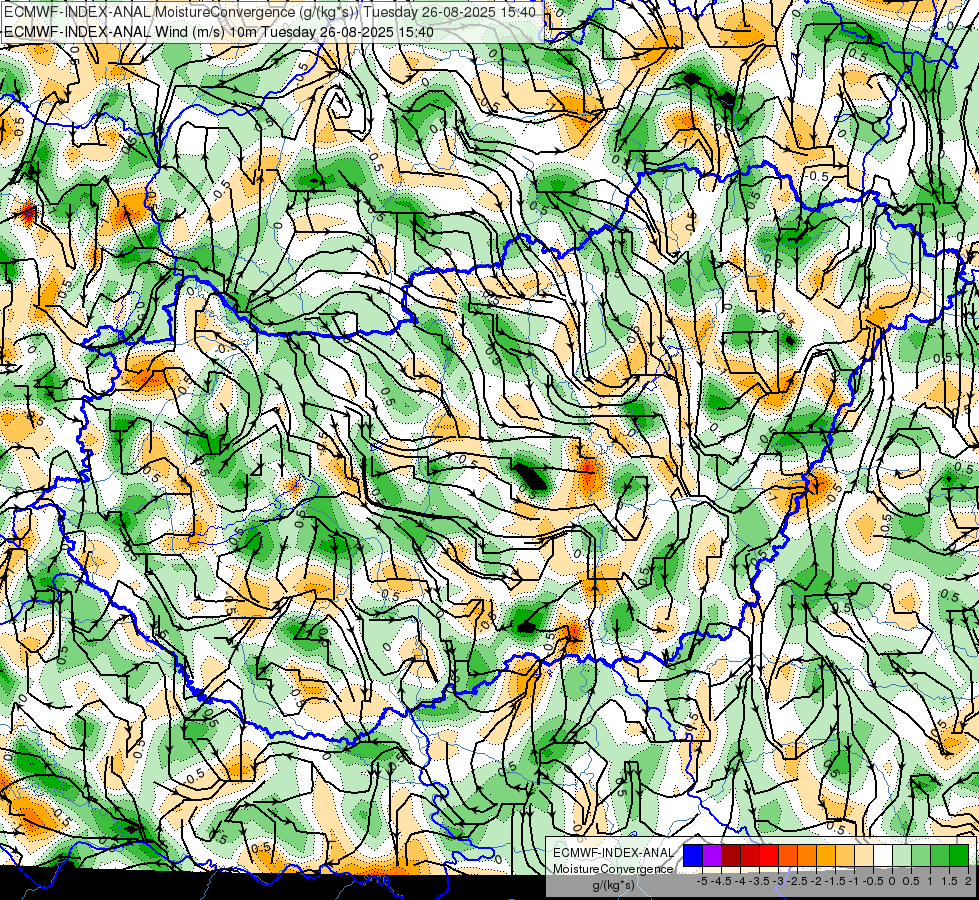This screenshot has height=900, width=979.
Task: Click the Wind (m/s) 10m title line
Action: click(x=219, y=31)
